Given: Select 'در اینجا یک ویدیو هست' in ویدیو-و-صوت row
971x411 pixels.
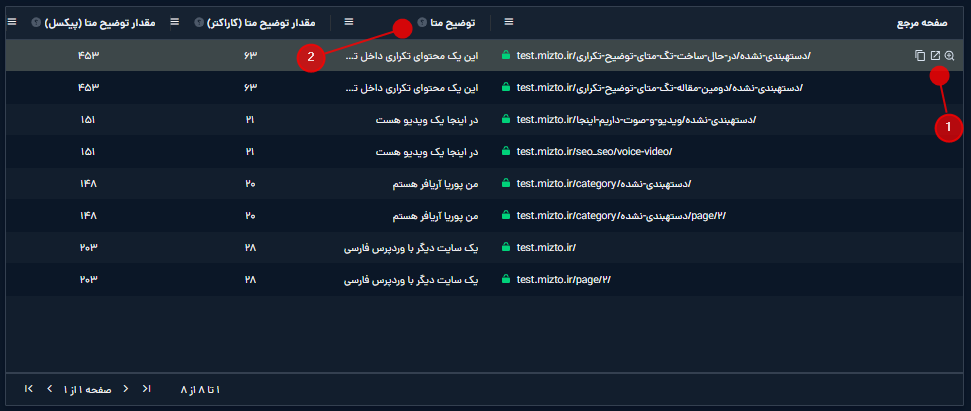Looking at the screenshot, I should (x=427, y=120).
